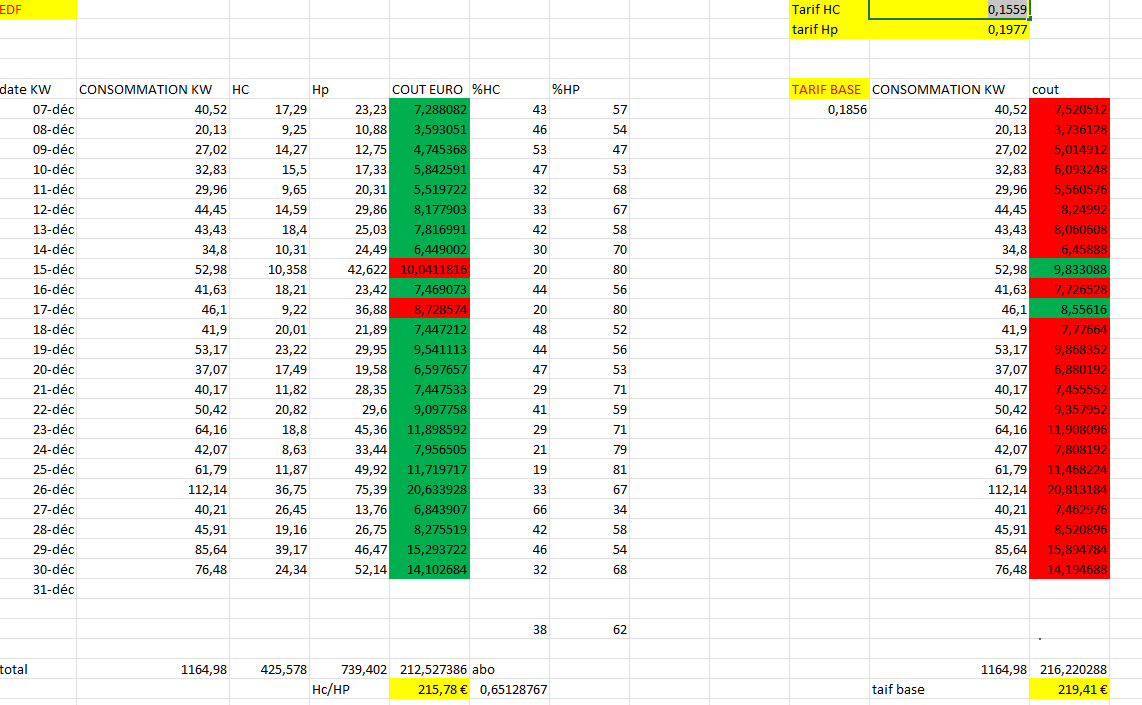Select the TARIF BASE header cell

point(829,90)
